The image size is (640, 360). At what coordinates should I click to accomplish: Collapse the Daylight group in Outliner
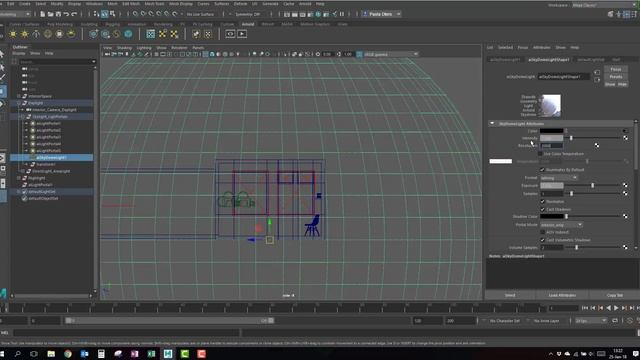pyautogui.click(x=19, y=103)
